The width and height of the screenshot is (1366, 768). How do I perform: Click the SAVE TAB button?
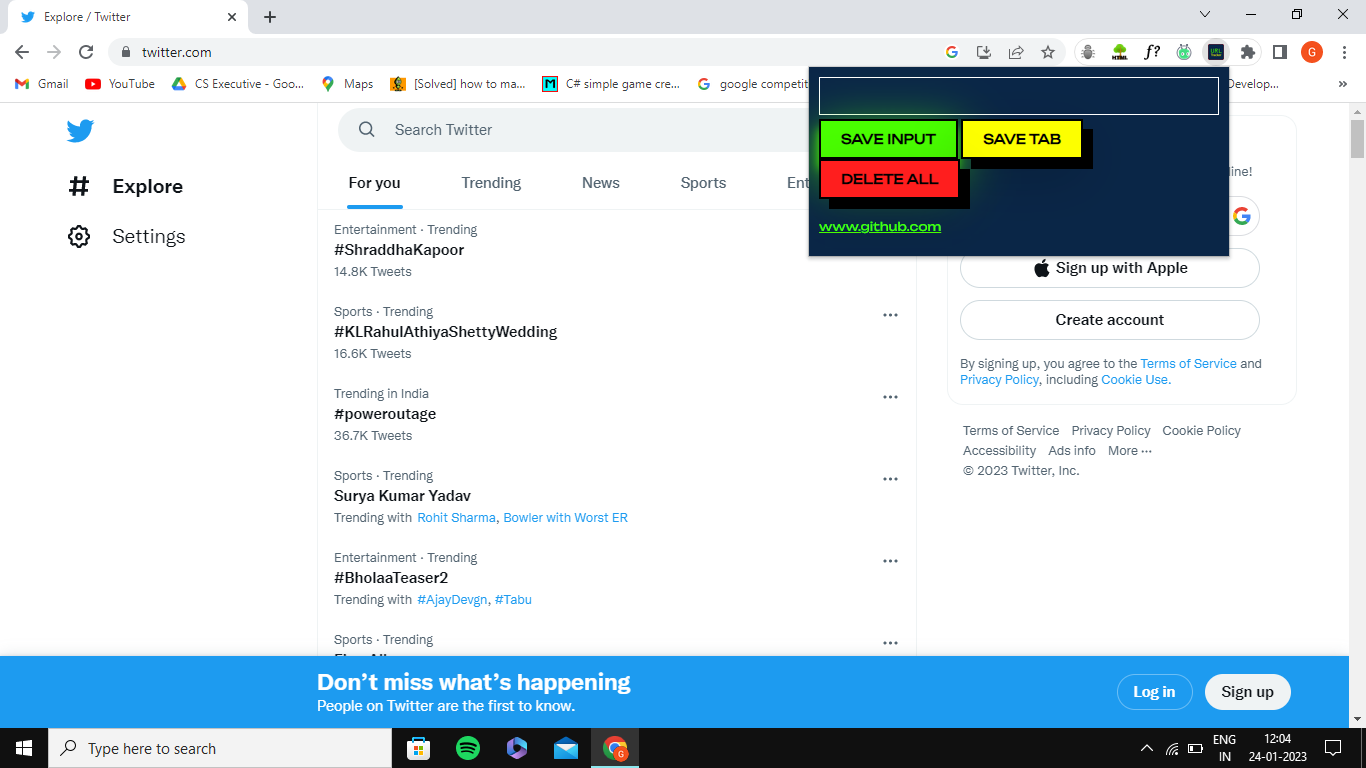click(x=1021, y=139)
